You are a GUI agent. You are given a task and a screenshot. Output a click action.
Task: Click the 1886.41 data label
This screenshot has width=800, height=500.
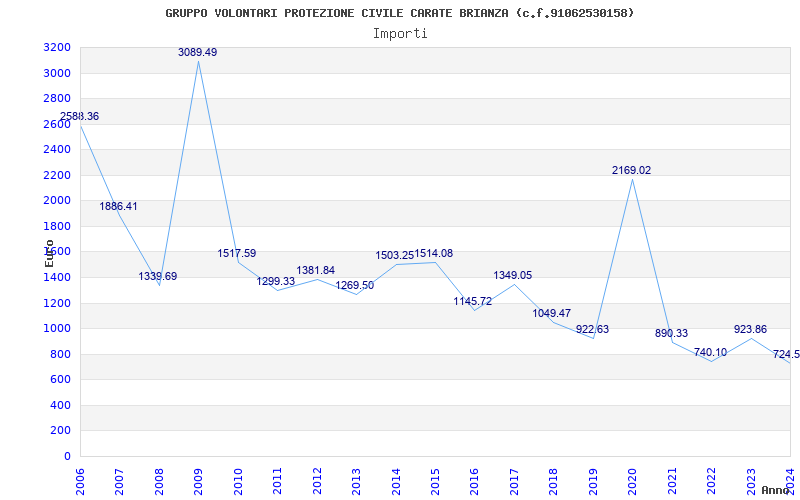coord(118,207)
